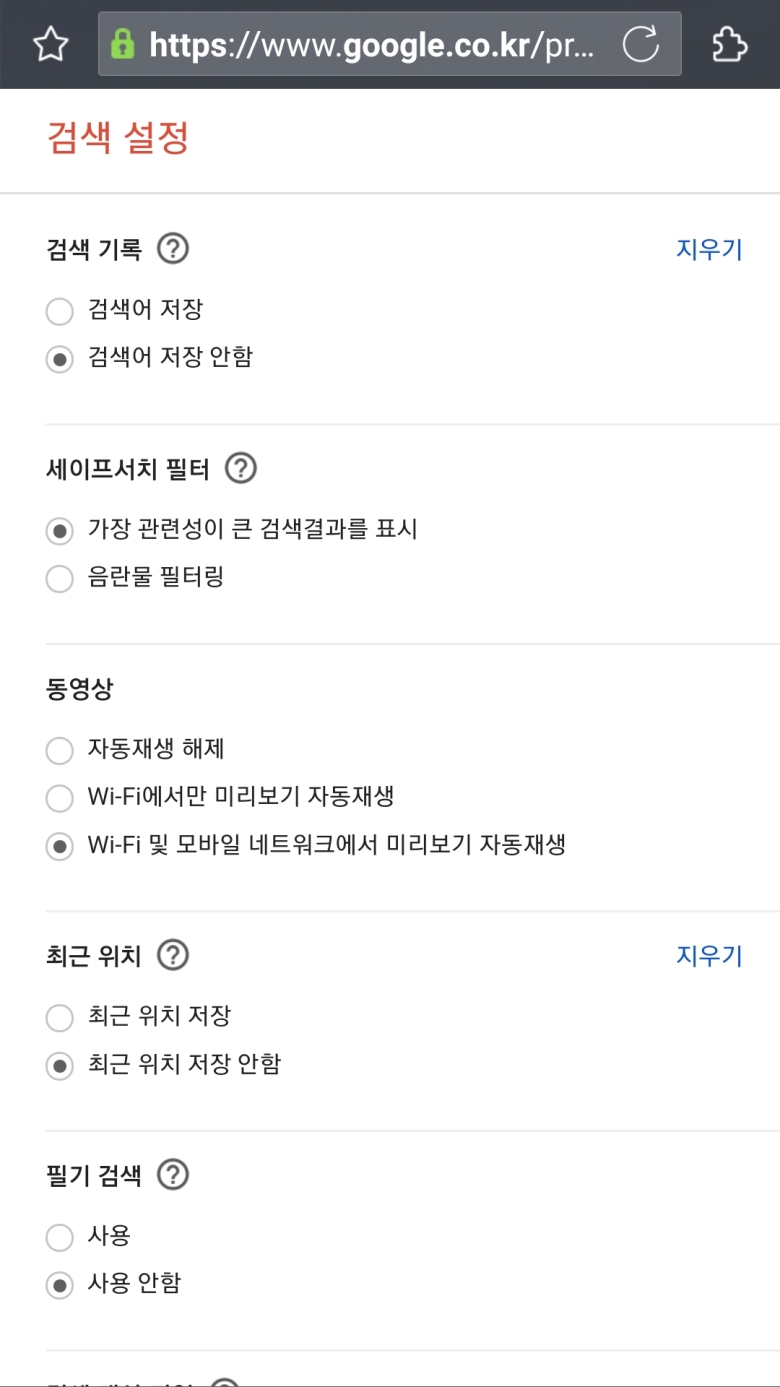Click 지우기 link for 검색 기록
Screen dimensions: 780x1387
click(709, 249)
